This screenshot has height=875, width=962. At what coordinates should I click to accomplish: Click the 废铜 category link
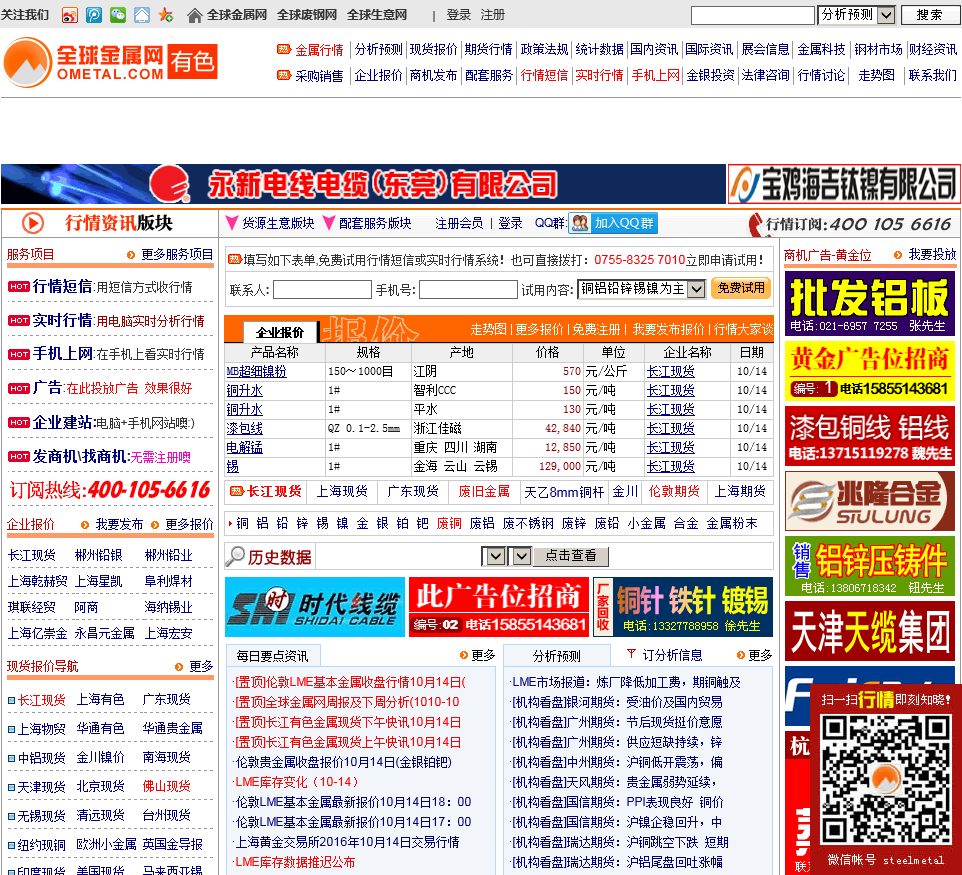point(449,523)
